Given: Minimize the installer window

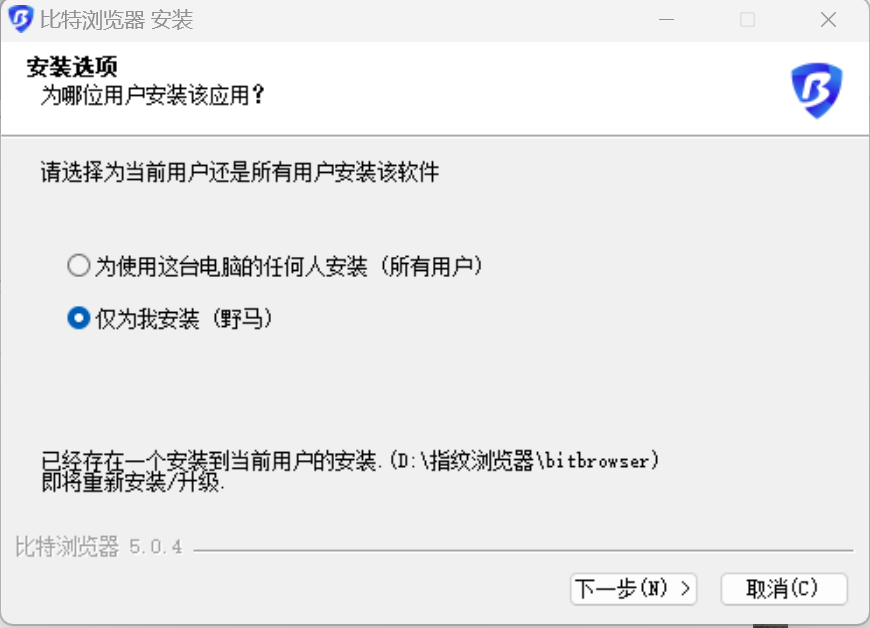Looking at the screenshot, I should tap(666, 20).
